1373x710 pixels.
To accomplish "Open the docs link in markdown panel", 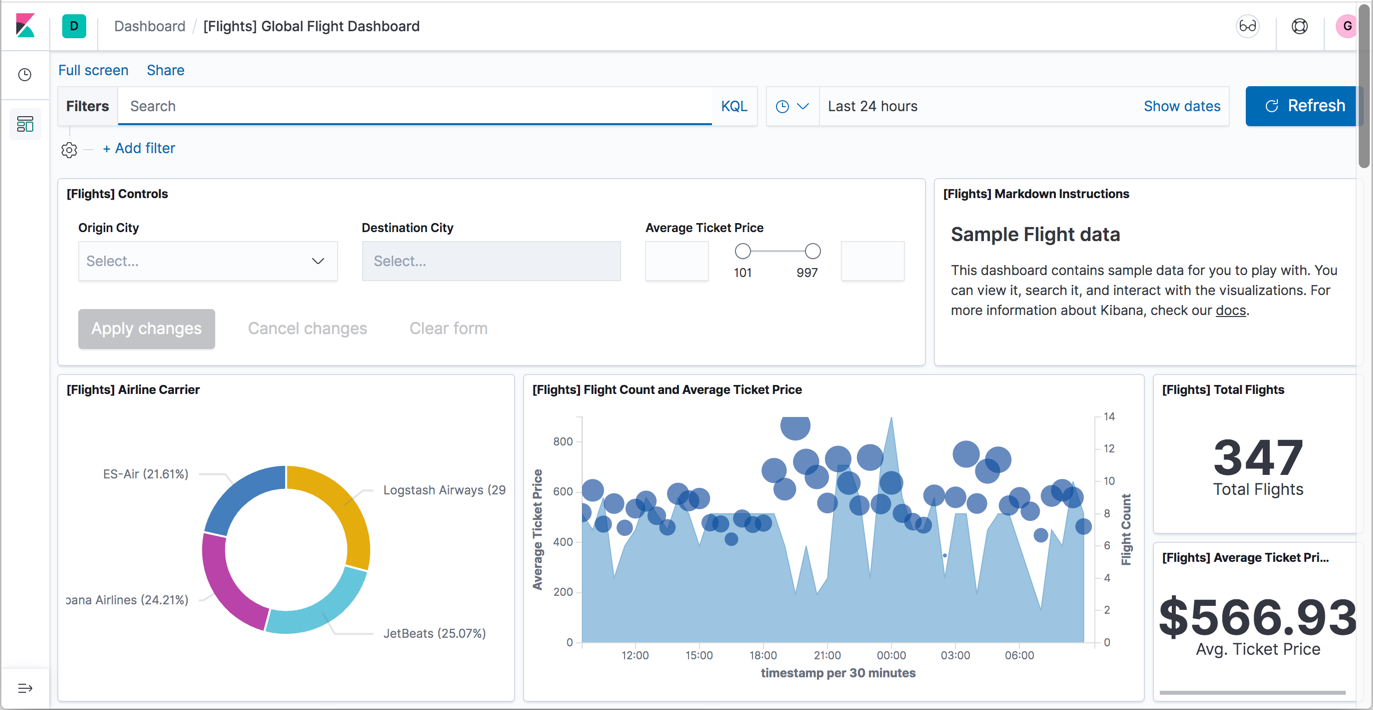I will tap(1230, 310).
